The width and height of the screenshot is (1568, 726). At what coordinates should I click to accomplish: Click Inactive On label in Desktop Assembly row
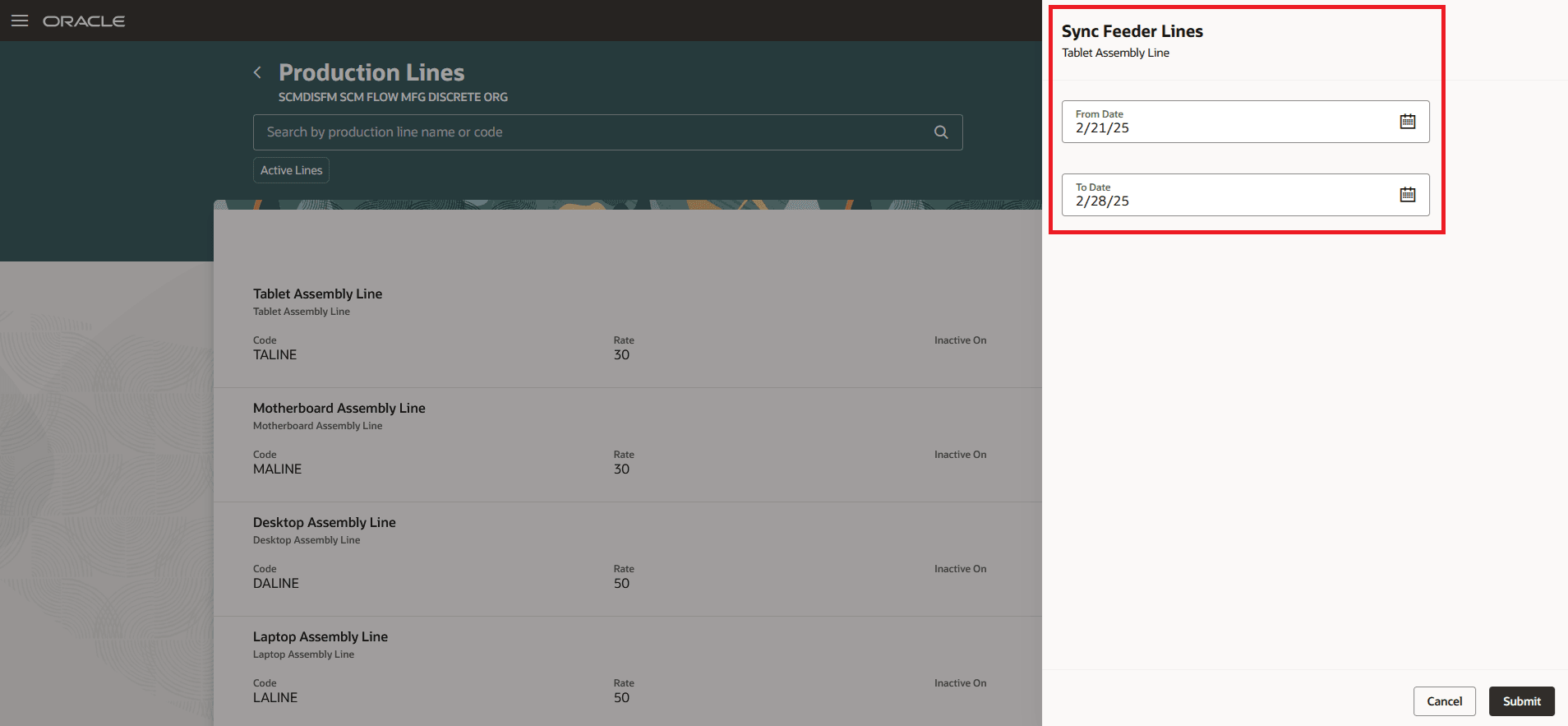point(960,569)
